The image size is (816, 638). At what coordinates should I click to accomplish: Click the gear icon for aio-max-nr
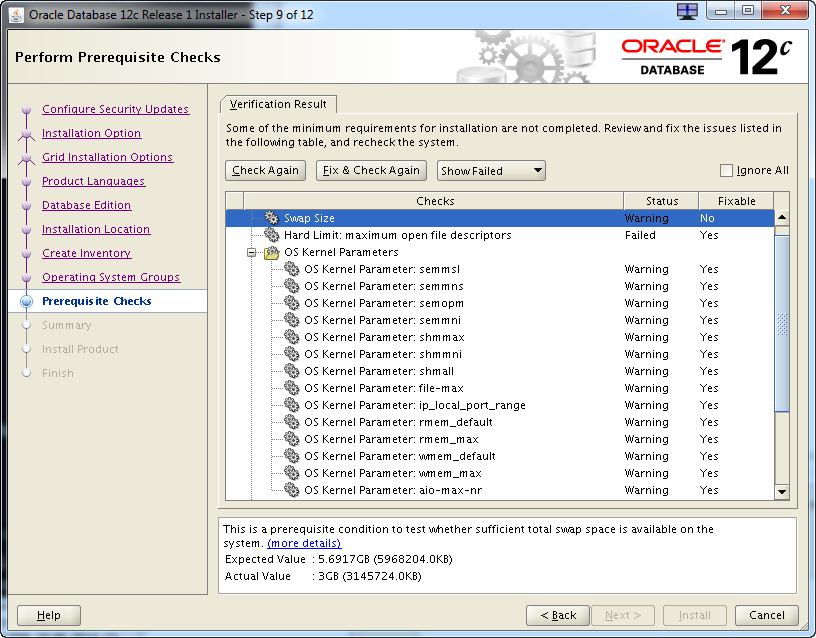coord(291,490)
